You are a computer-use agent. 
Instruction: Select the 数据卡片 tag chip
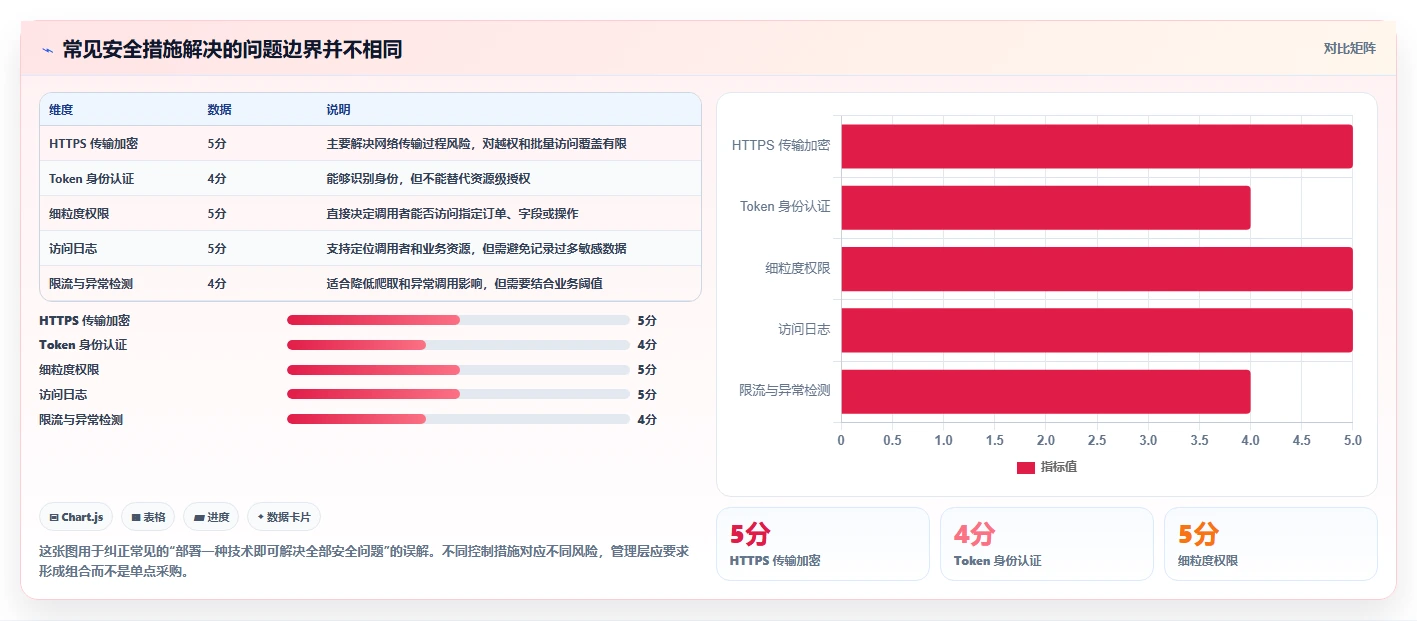pyautogui.click(x=284, y=517)
